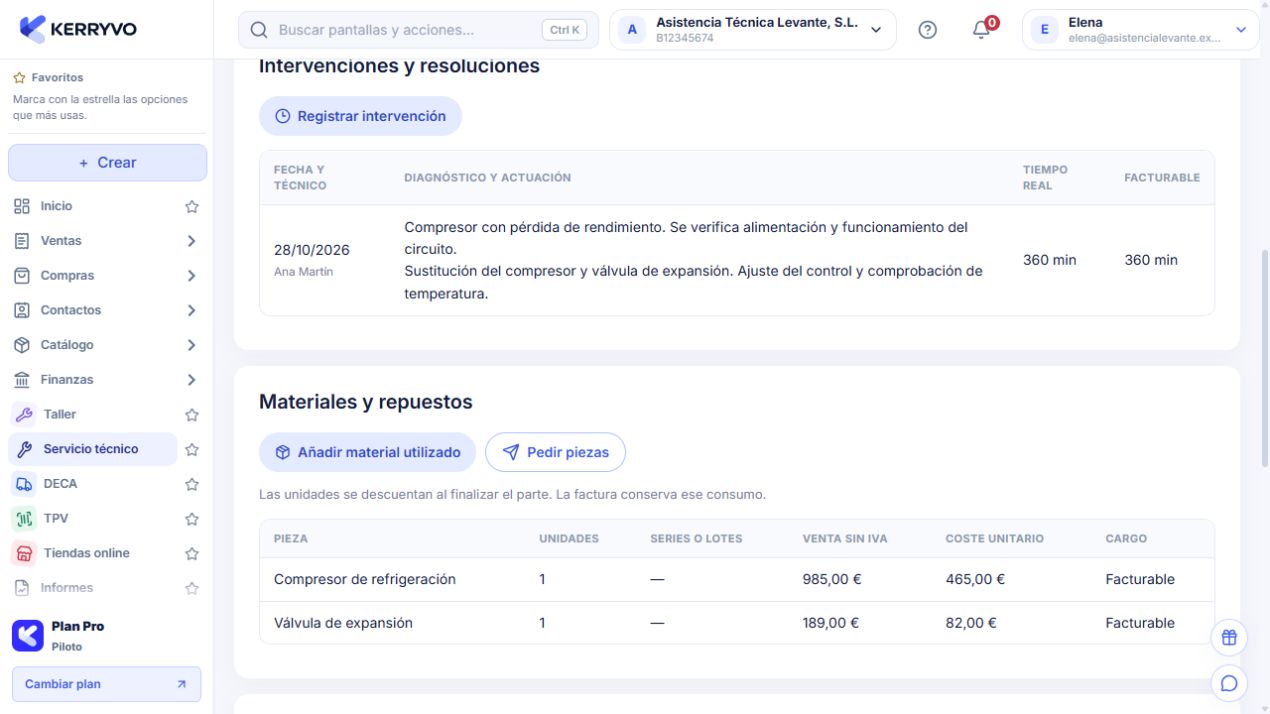This screenshot has height=714, width=1270.
Task: Click the Ctrl K shortcut badge
Action: (564, 30)
